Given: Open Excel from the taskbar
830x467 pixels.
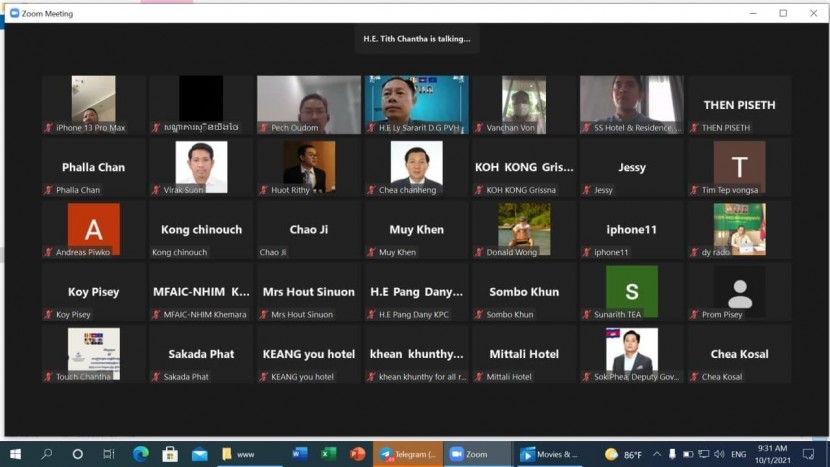Looking at the screenshot, I should [328, 454].
